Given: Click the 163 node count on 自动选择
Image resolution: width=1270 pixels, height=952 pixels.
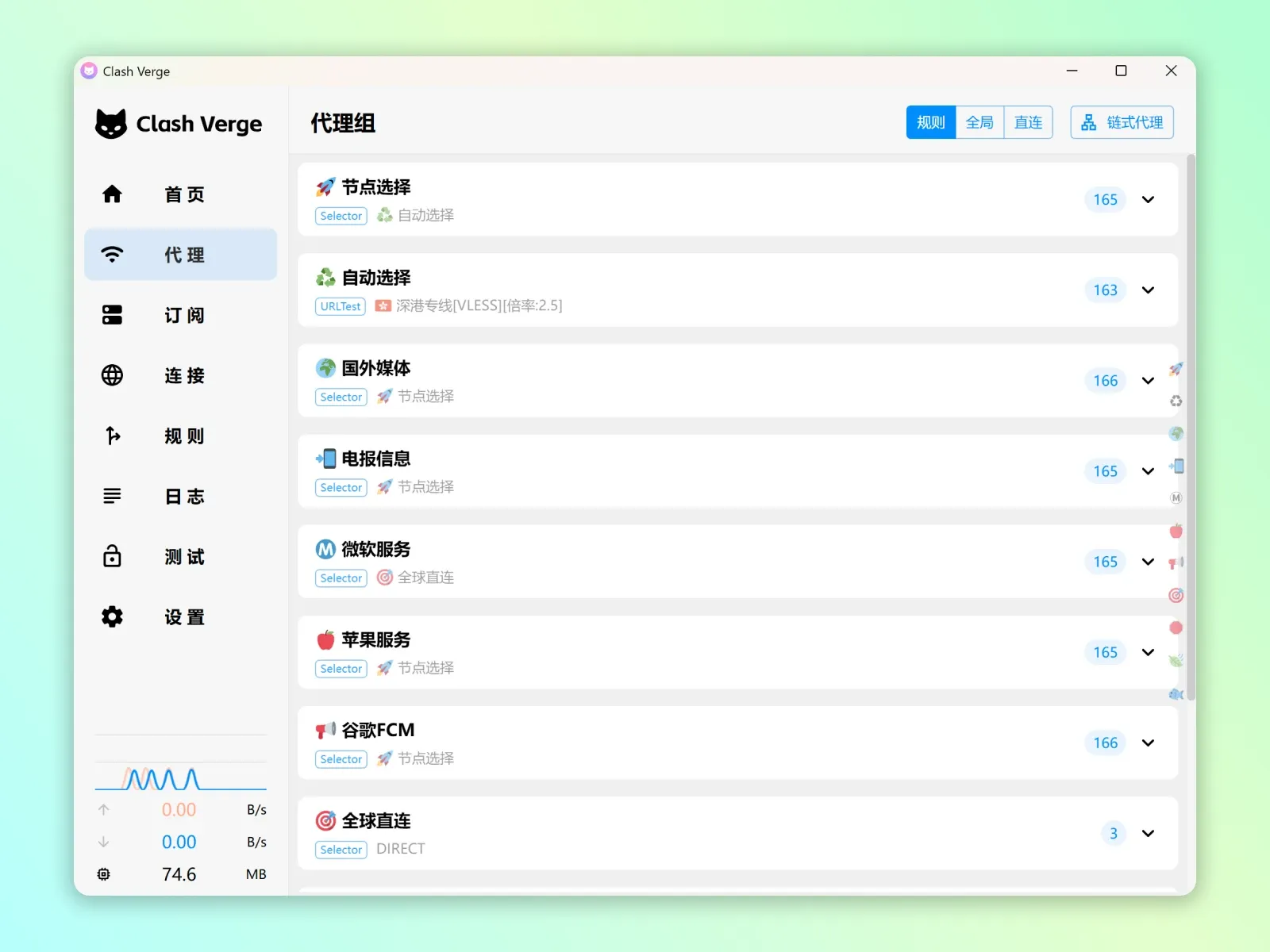Looking at the screenshot, I should coord(1105,290).
